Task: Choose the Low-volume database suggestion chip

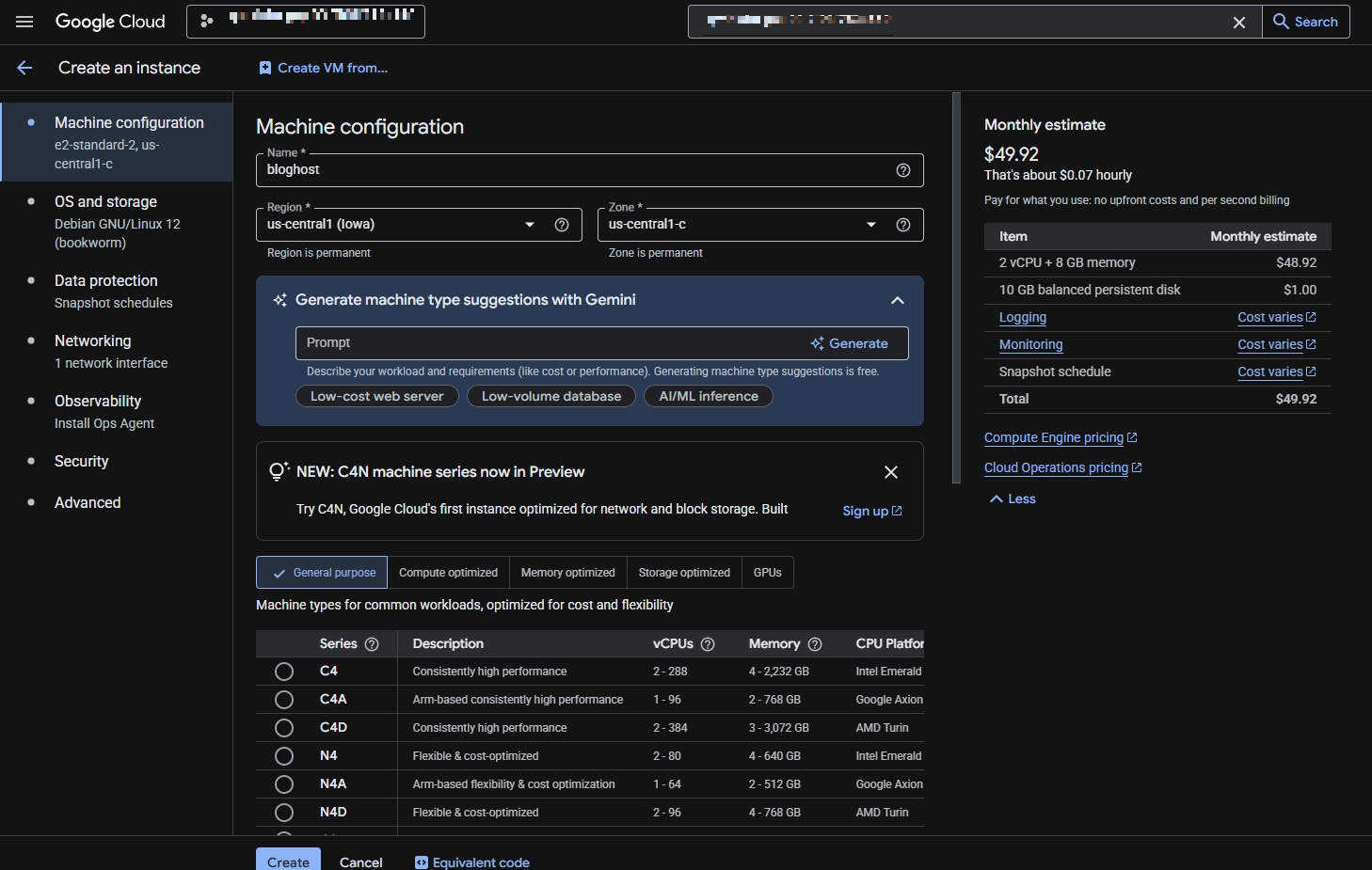Action: click(551, 397)
